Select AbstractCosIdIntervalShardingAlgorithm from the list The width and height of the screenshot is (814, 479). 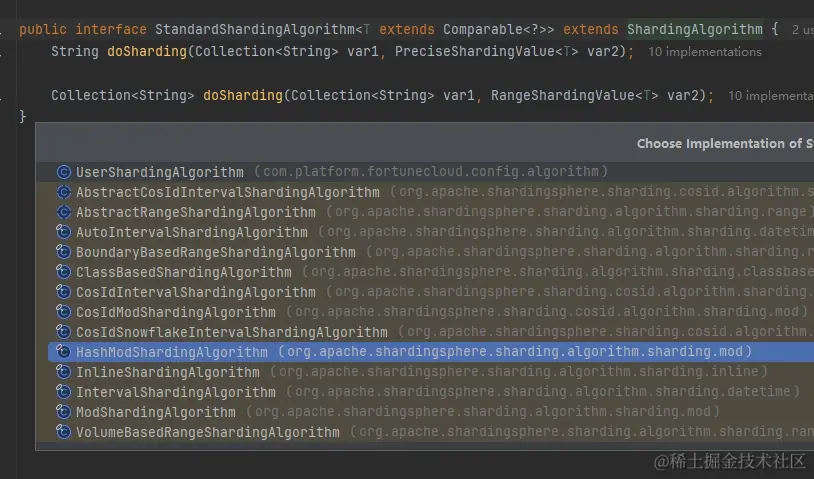pyautogui.click(x=425, y=192)
